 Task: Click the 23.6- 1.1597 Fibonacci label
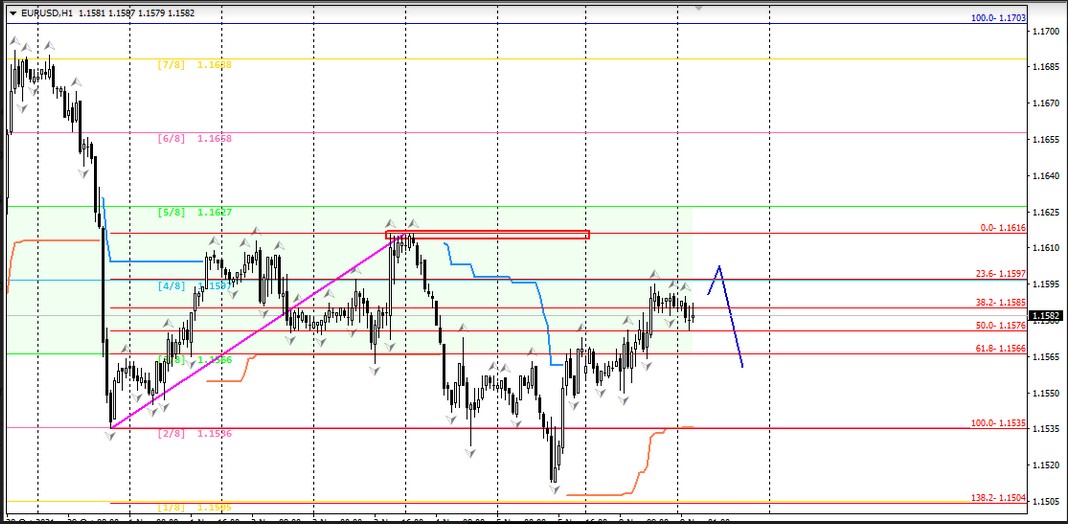[x=1000, y=274]
